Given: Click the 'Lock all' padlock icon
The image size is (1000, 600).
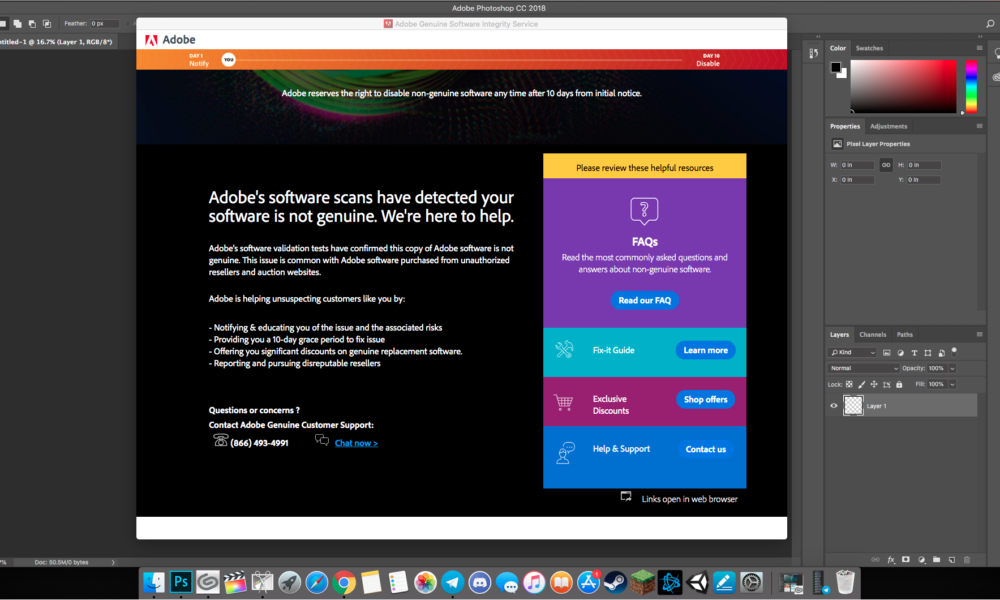Looking at the screenshot, I should pyautogui.click(x=898, y=384).
